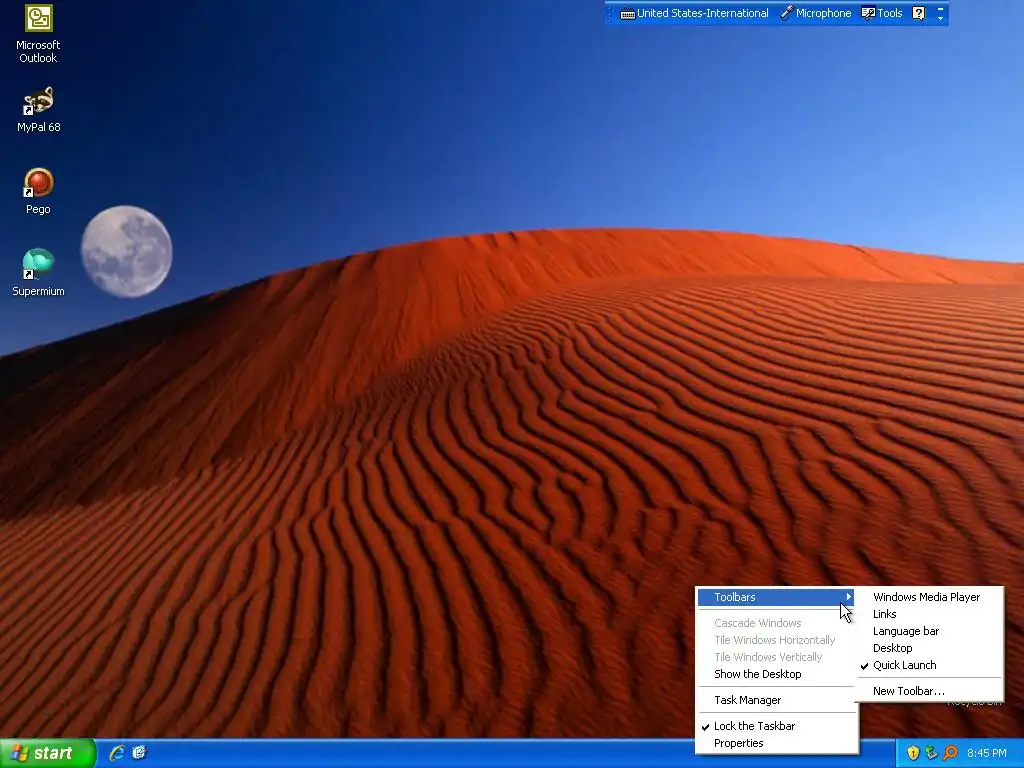Grab the Language bar's dotted handle

point(610,13)
